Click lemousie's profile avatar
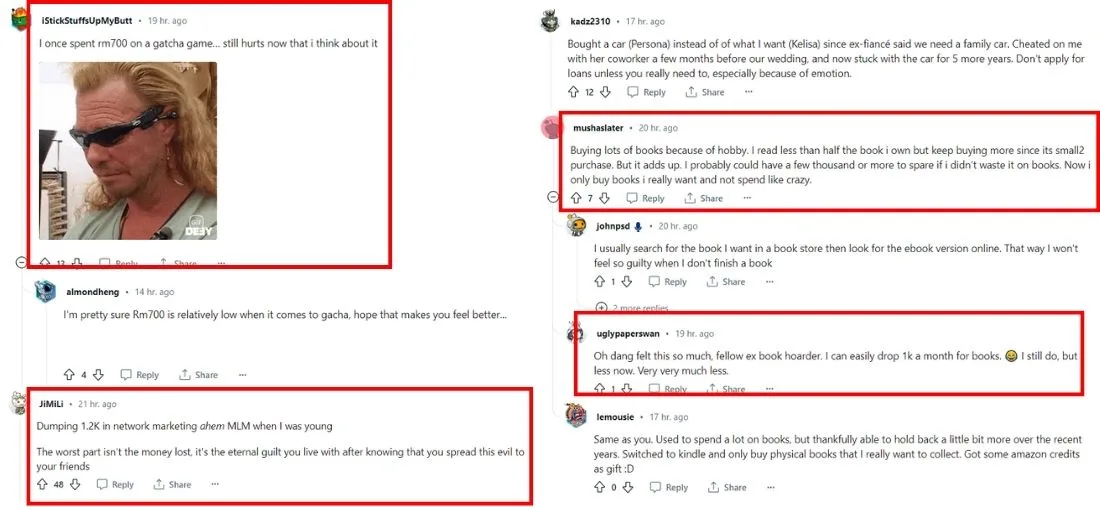This screenshot has height=510, width=1100. tap(575, 416)
